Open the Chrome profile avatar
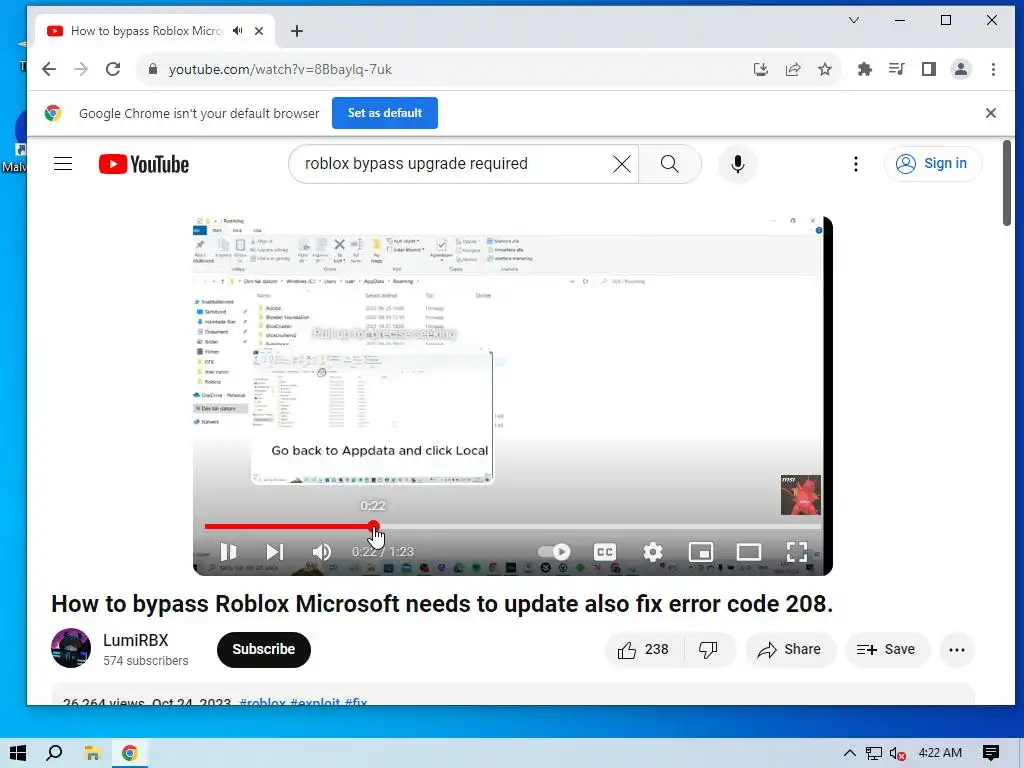 (x=961, y=69)
